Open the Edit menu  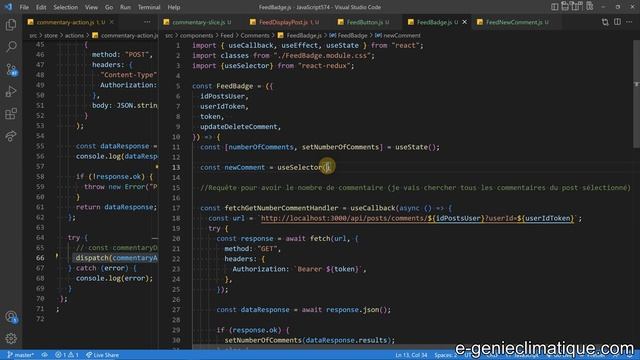point(41,7)
